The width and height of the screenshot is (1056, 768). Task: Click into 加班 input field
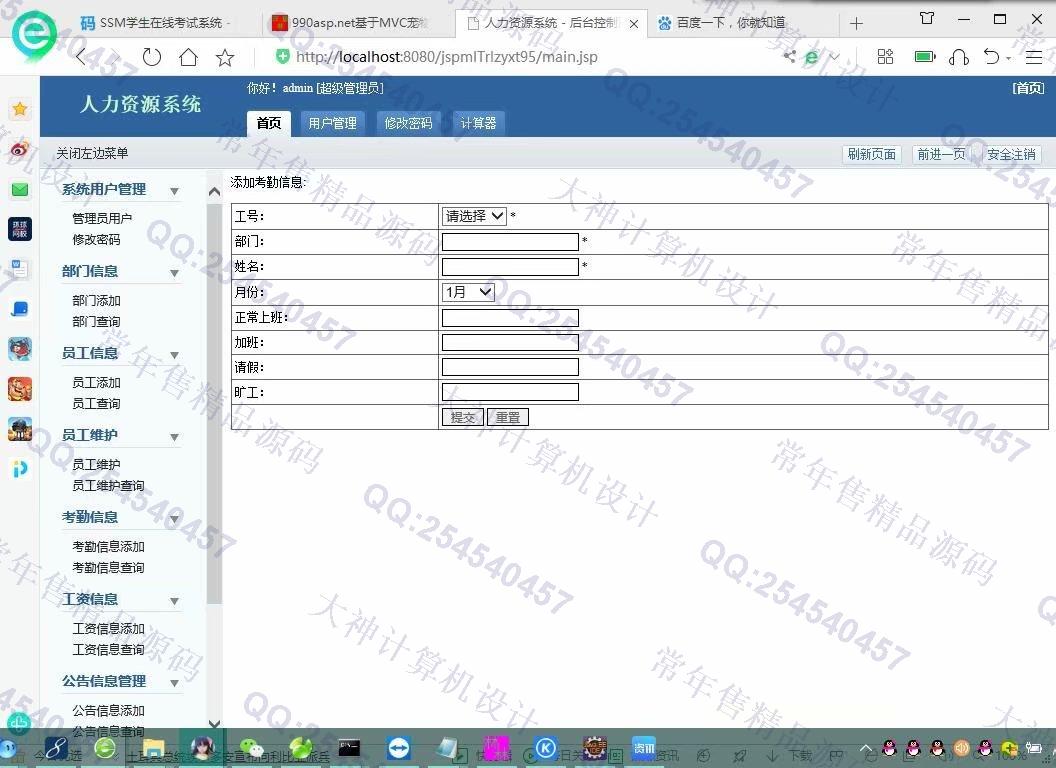tap(510, 342)
